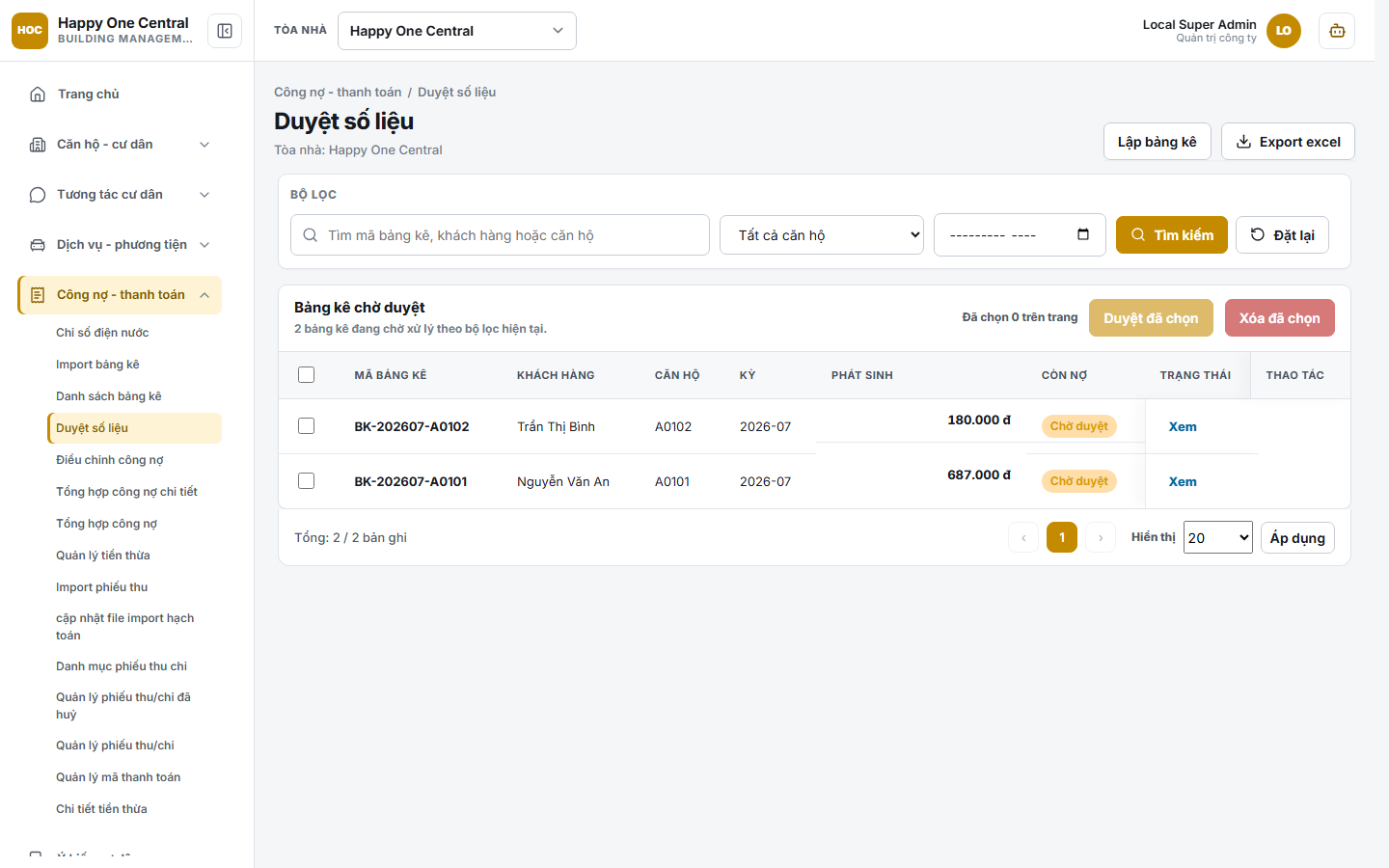The image size is (1389, 868).
Task: Click the CÒN NỢ column header
Action: 1064,375
